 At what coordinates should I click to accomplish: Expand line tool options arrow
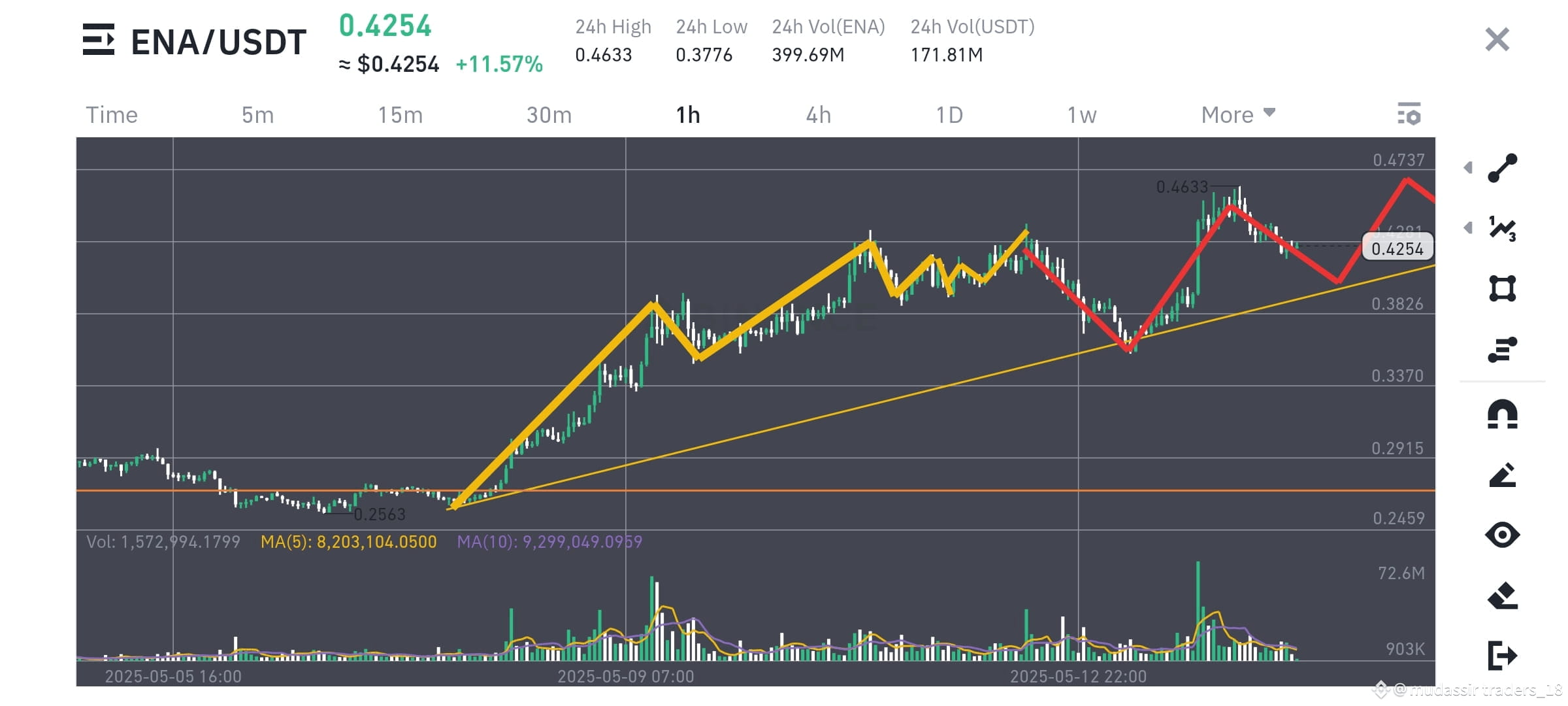click(1468, 168)
